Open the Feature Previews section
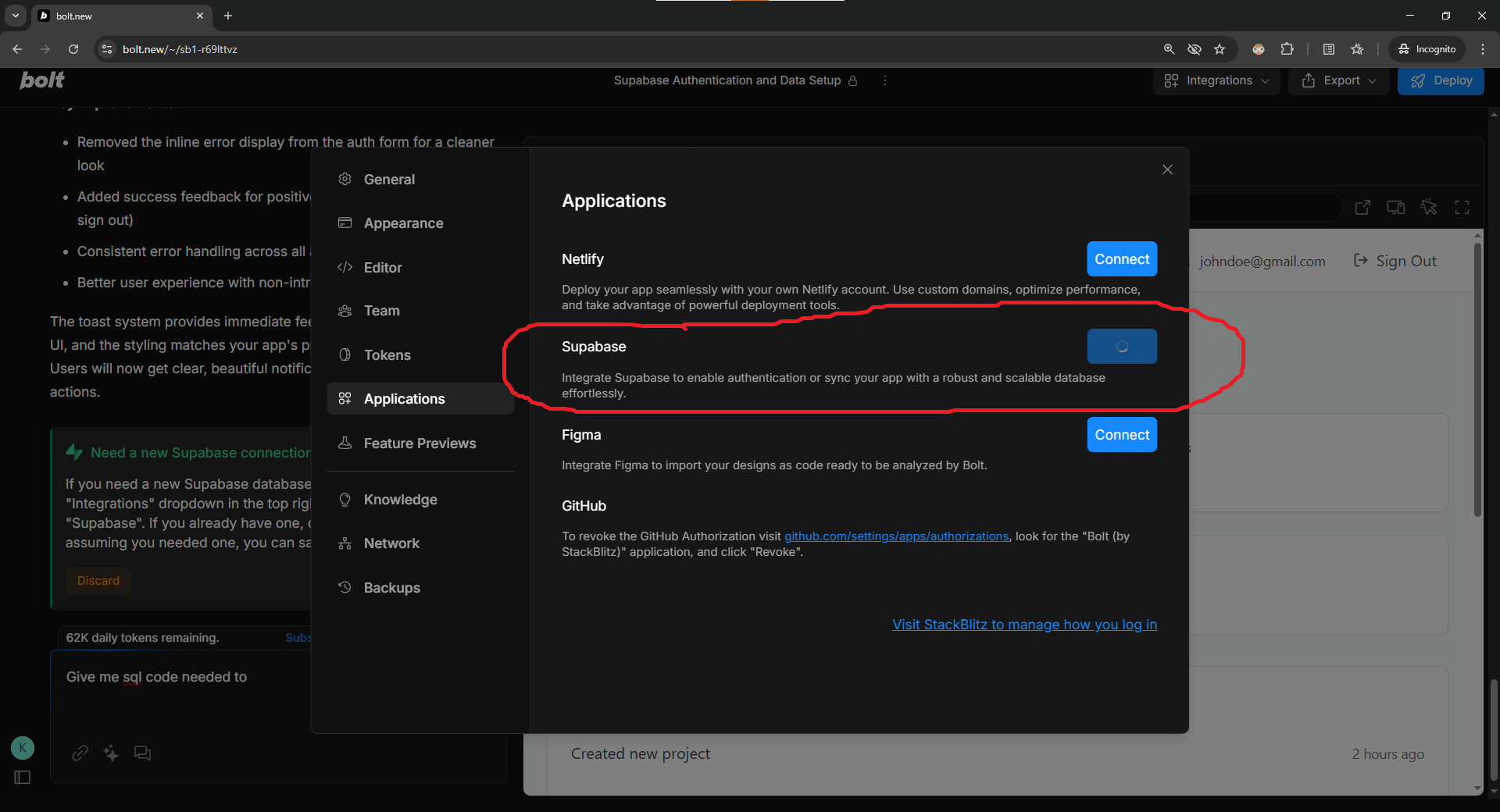Image resolution: width=1500 pixels, height=812 pixels. pyautogui.click(x=420, y=443)
